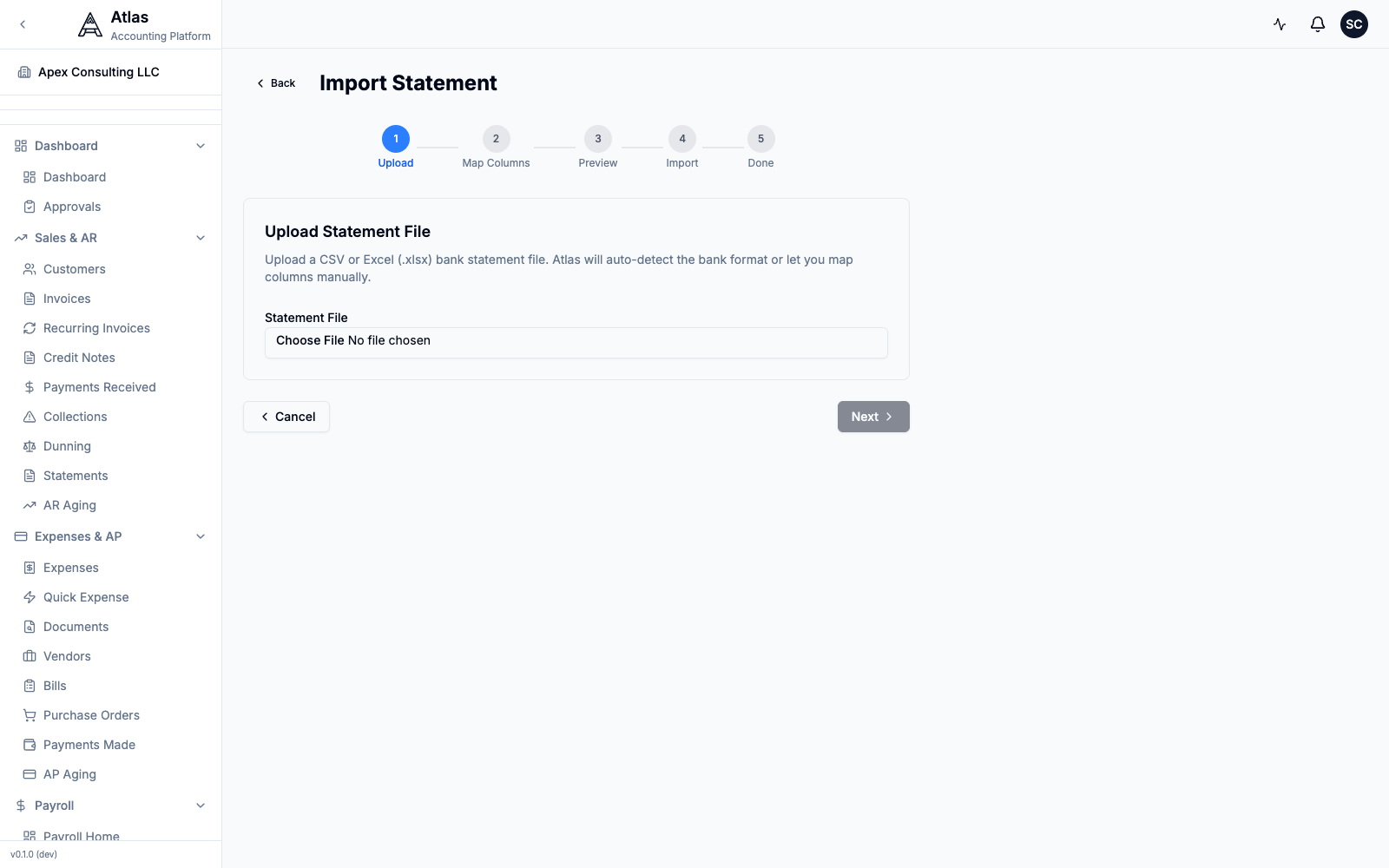Click the Purchase Orders cart icon
The image size is (1389, 868).
[x=30, y=715]
